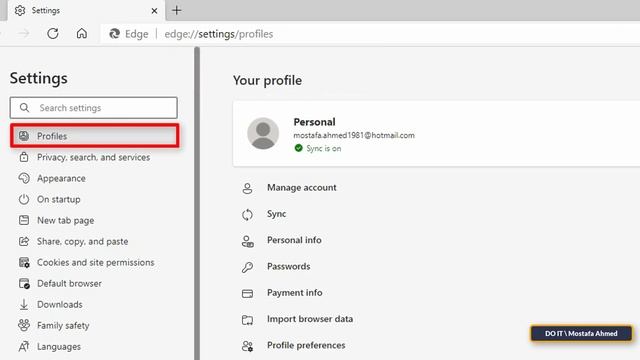The width and height of the screenshot is (640, 360).
Task: Click the Default browser icon
Action: tap(24, 283)
